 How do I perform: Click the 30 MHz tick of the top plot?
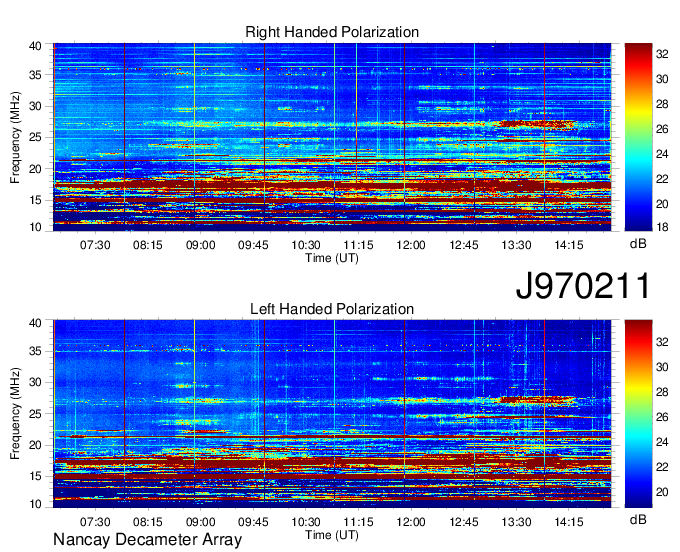[x=35, y=106]
